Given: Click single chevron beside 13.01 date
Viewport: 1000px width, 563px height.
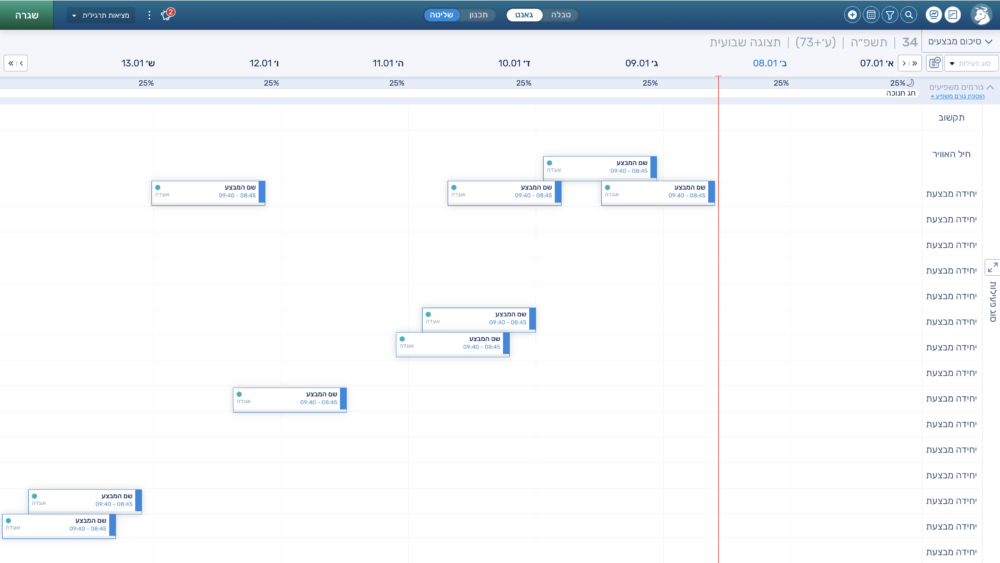Looking at the screenshot, I should 21,63.
